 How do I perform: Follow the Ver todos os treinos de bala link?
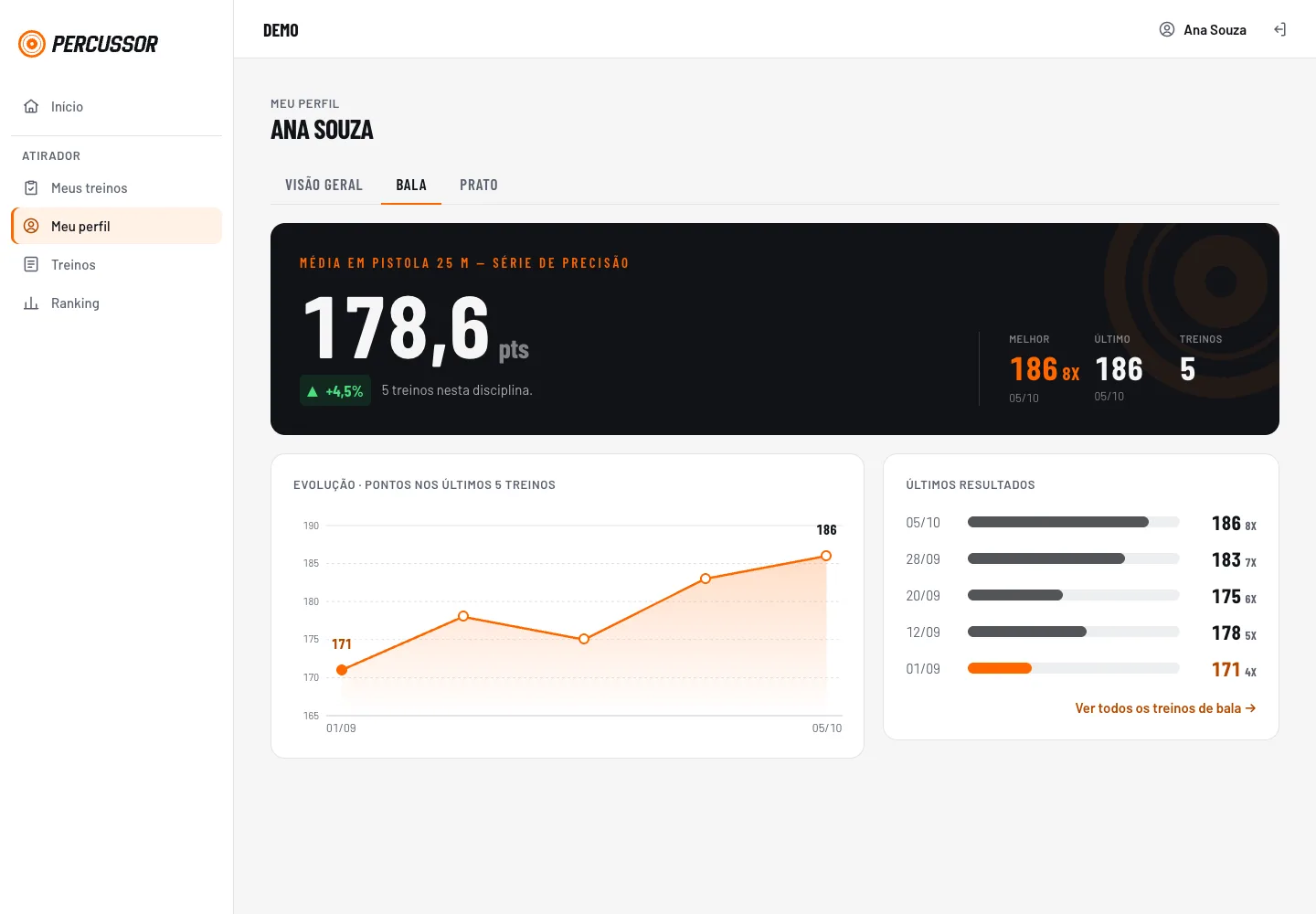coord(1165,708)
